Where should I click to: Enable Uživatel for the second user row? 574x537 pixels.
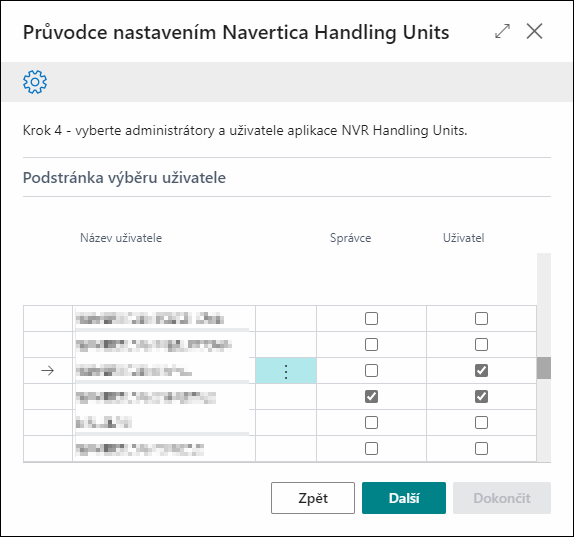[481, 344]
